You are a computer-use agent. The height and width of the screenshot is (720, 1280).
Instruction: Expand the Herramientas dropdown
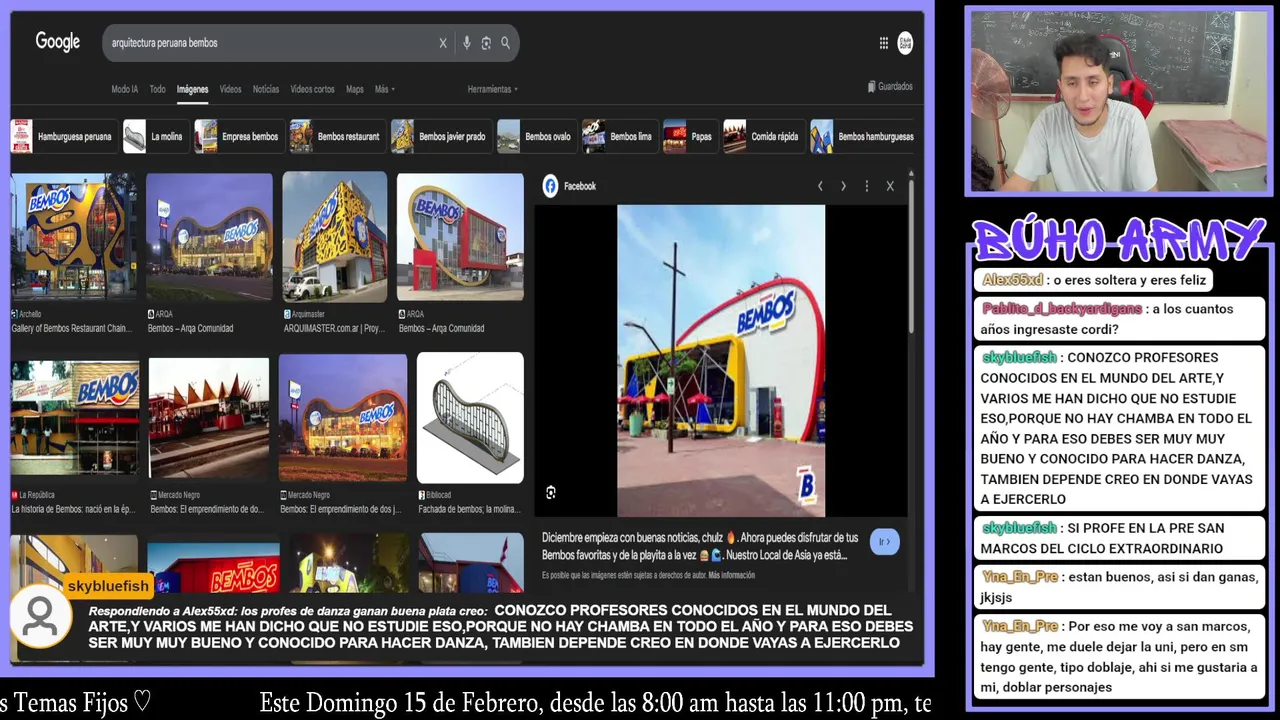click(492, 89)
